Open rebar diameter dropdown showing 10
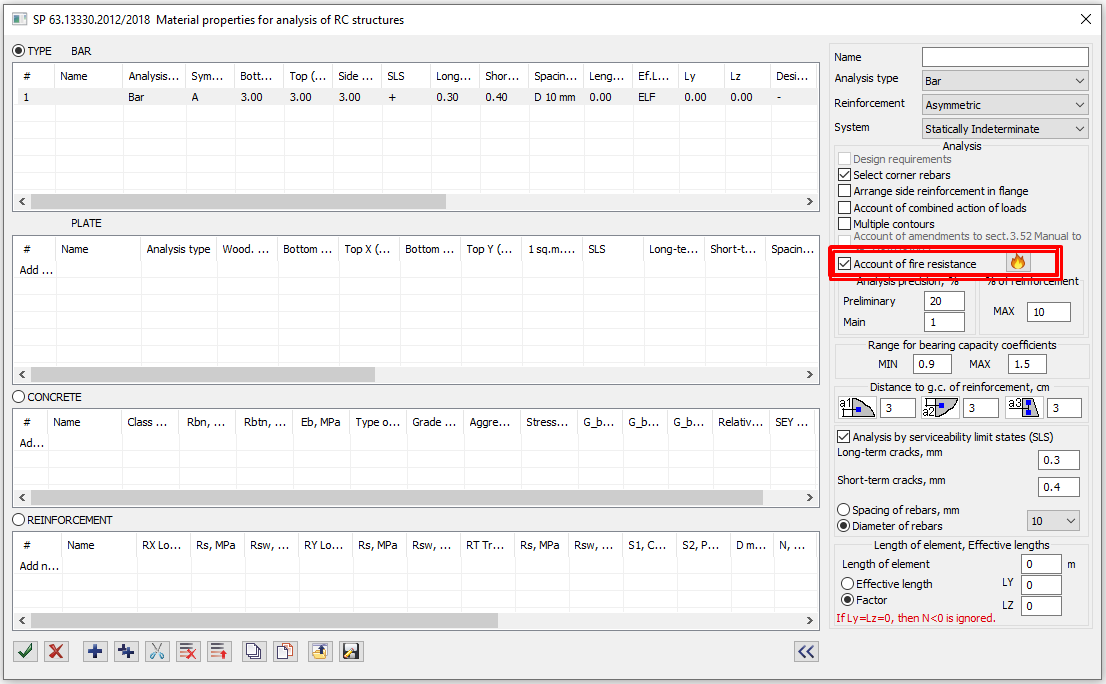The width and height of the screenshot is (1106, 684). [x=1054, y=521]
